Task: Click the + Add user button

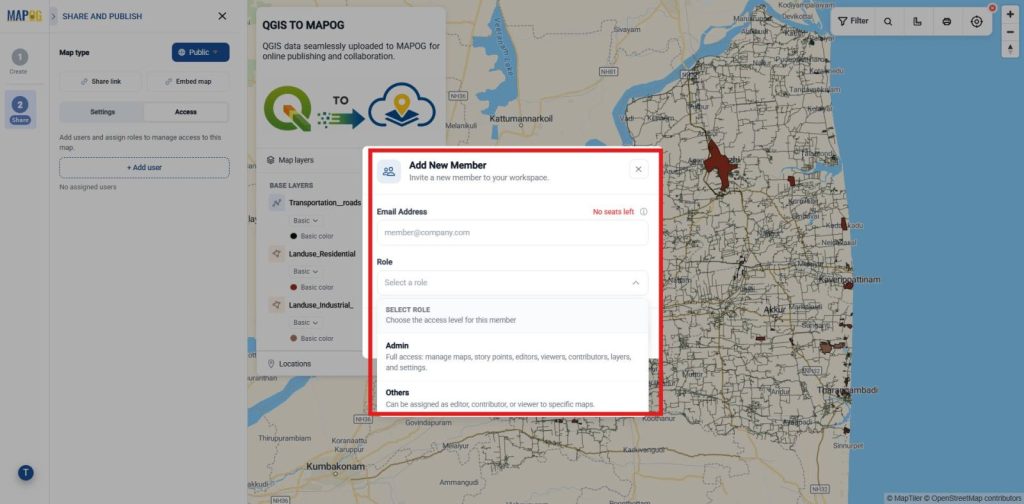Action: point(144,168)
